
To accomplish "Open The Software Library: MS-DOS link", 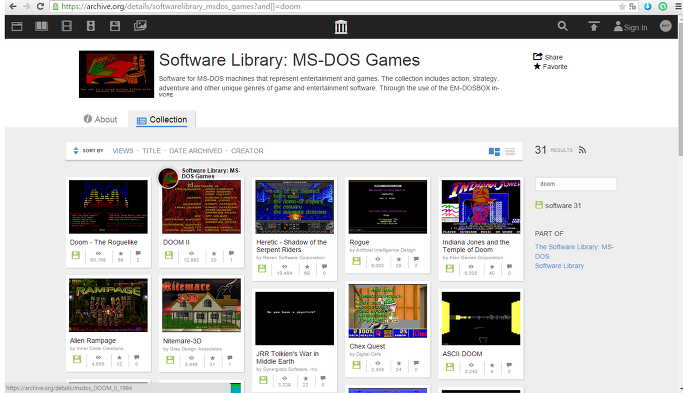I will tap(574, 251).
